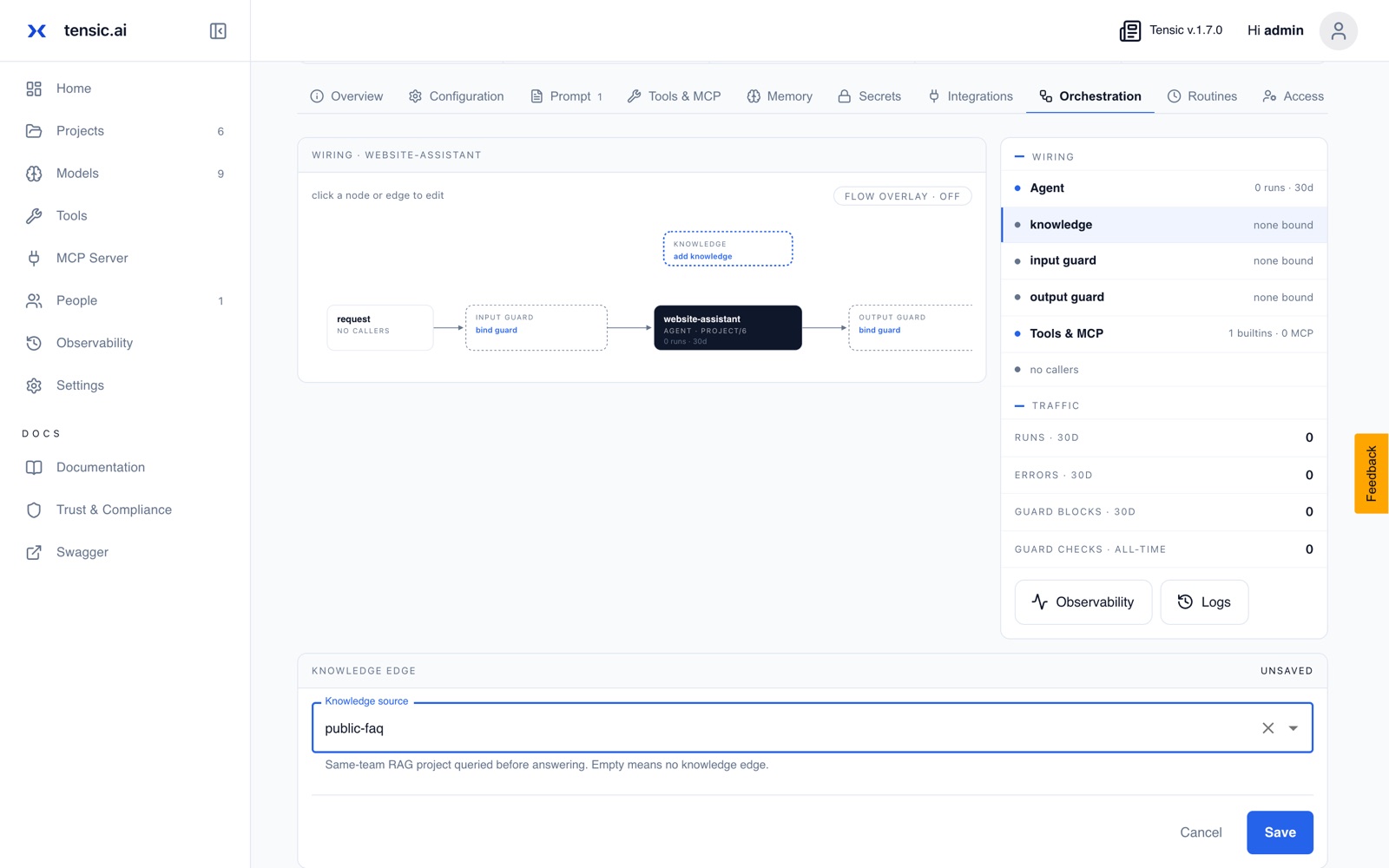Click bind guard in Input Guard node

click(x=496, y=330)
